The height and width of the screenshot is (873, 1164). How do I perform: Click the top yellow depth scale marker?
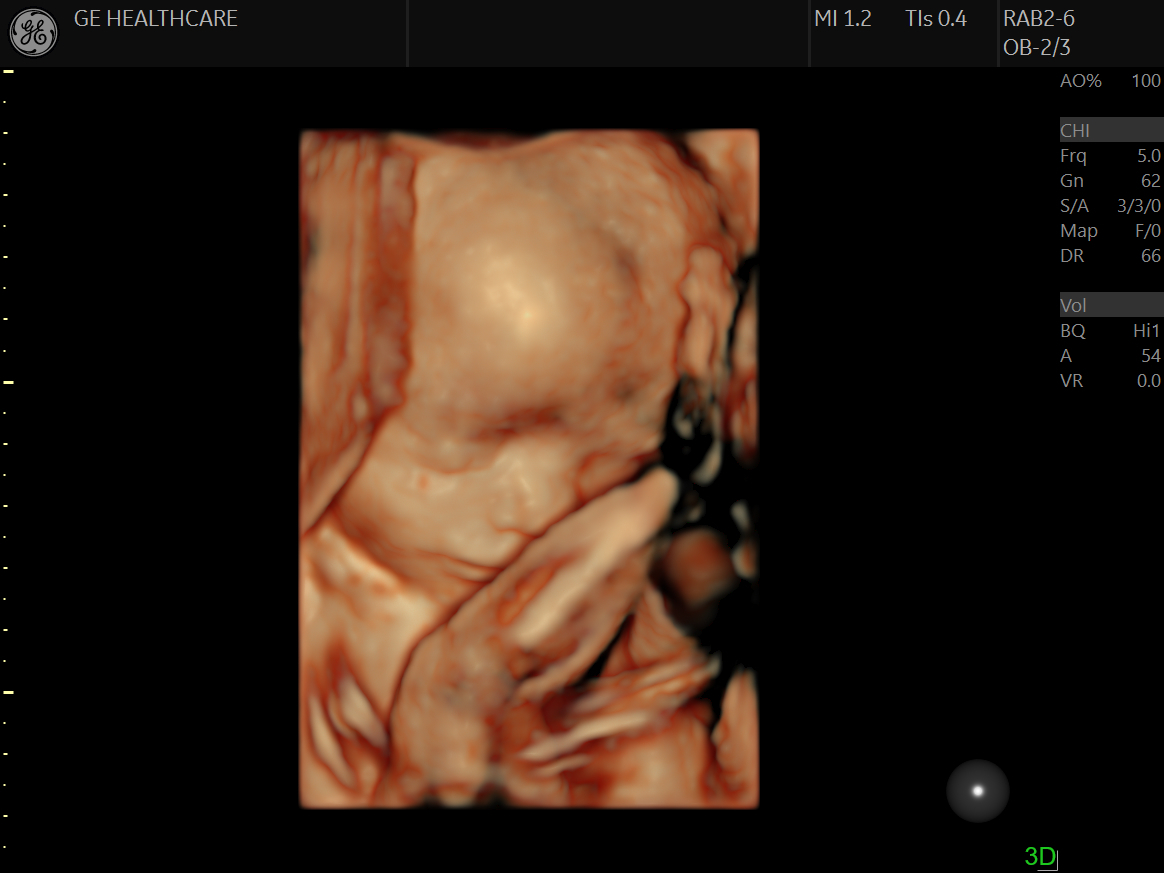coord(8,72)
